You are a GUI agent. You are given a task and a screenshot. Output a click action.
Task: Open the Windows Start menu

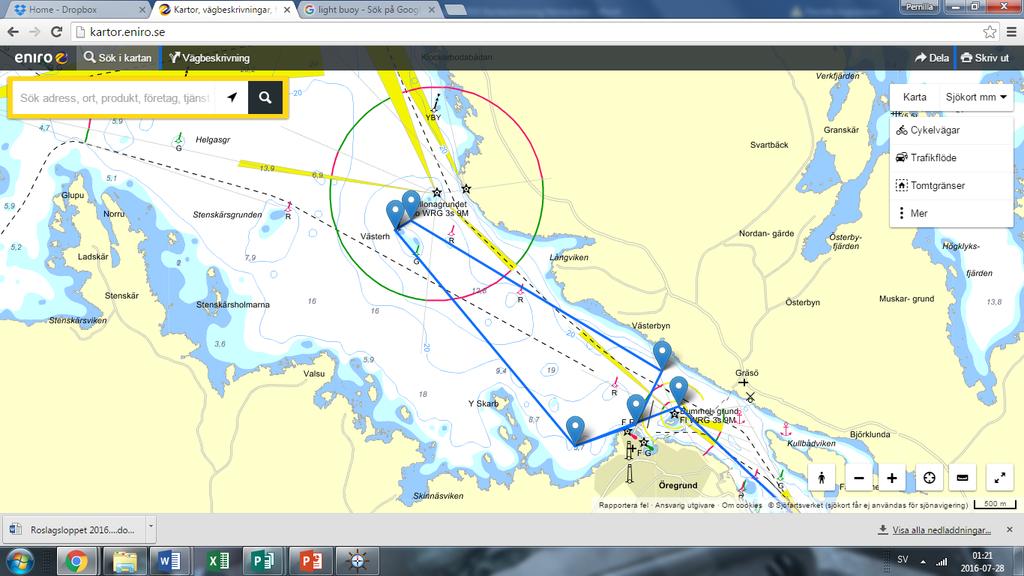click(20, 562)
